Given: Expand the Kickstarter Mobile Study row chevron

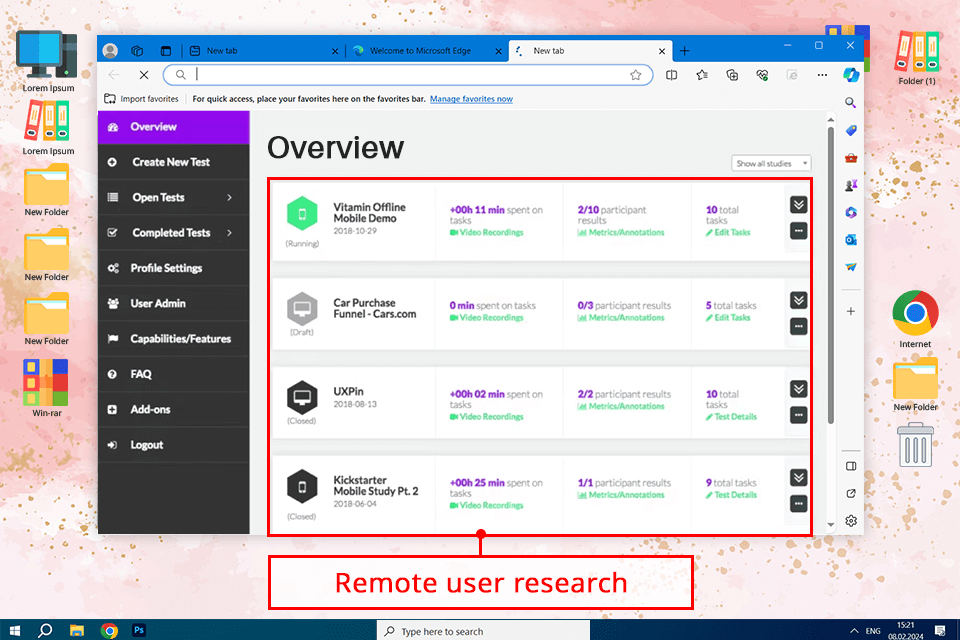Looking at the screenshot, I should click(798, 478).
